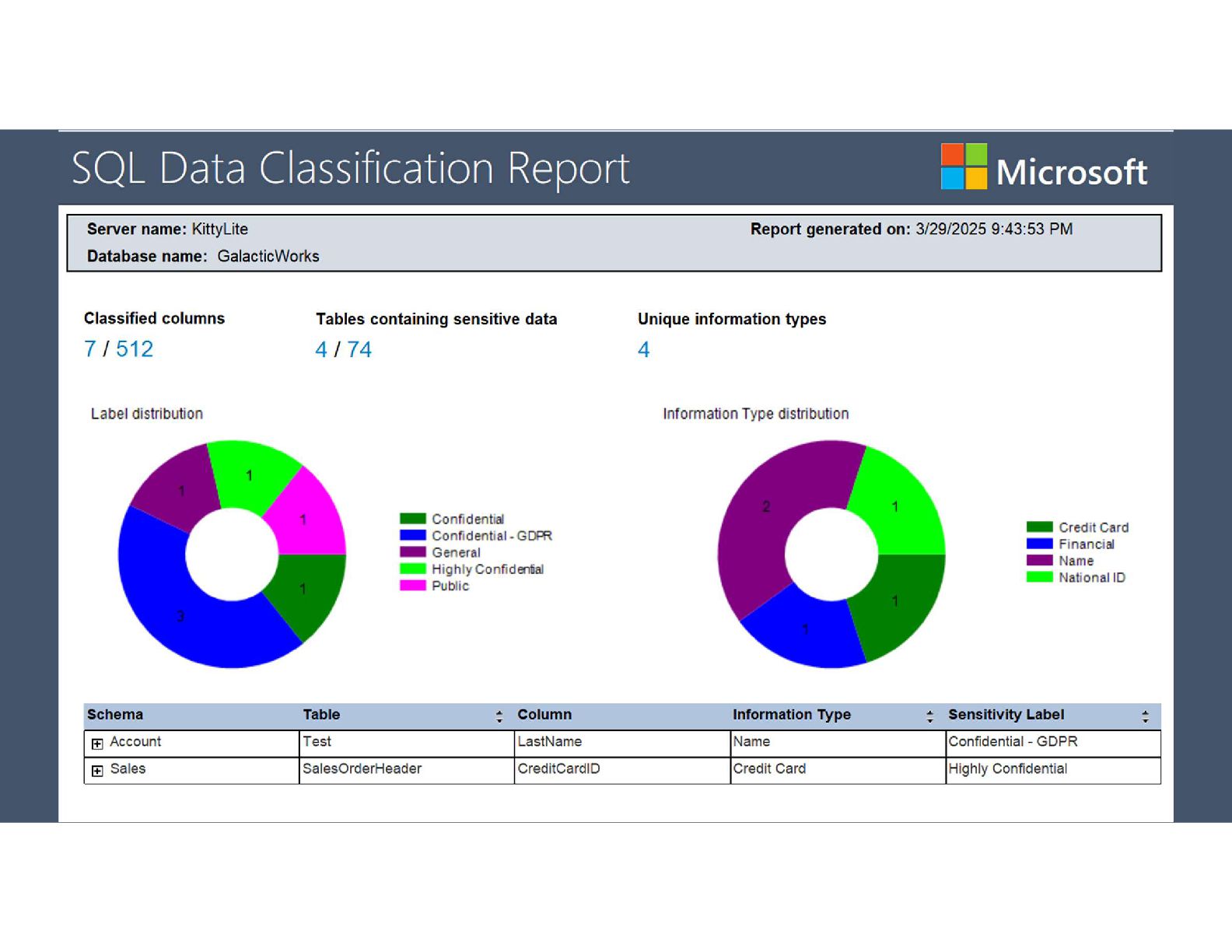
Task: Click the Credit Card legend swatch
Action: 1039,527
